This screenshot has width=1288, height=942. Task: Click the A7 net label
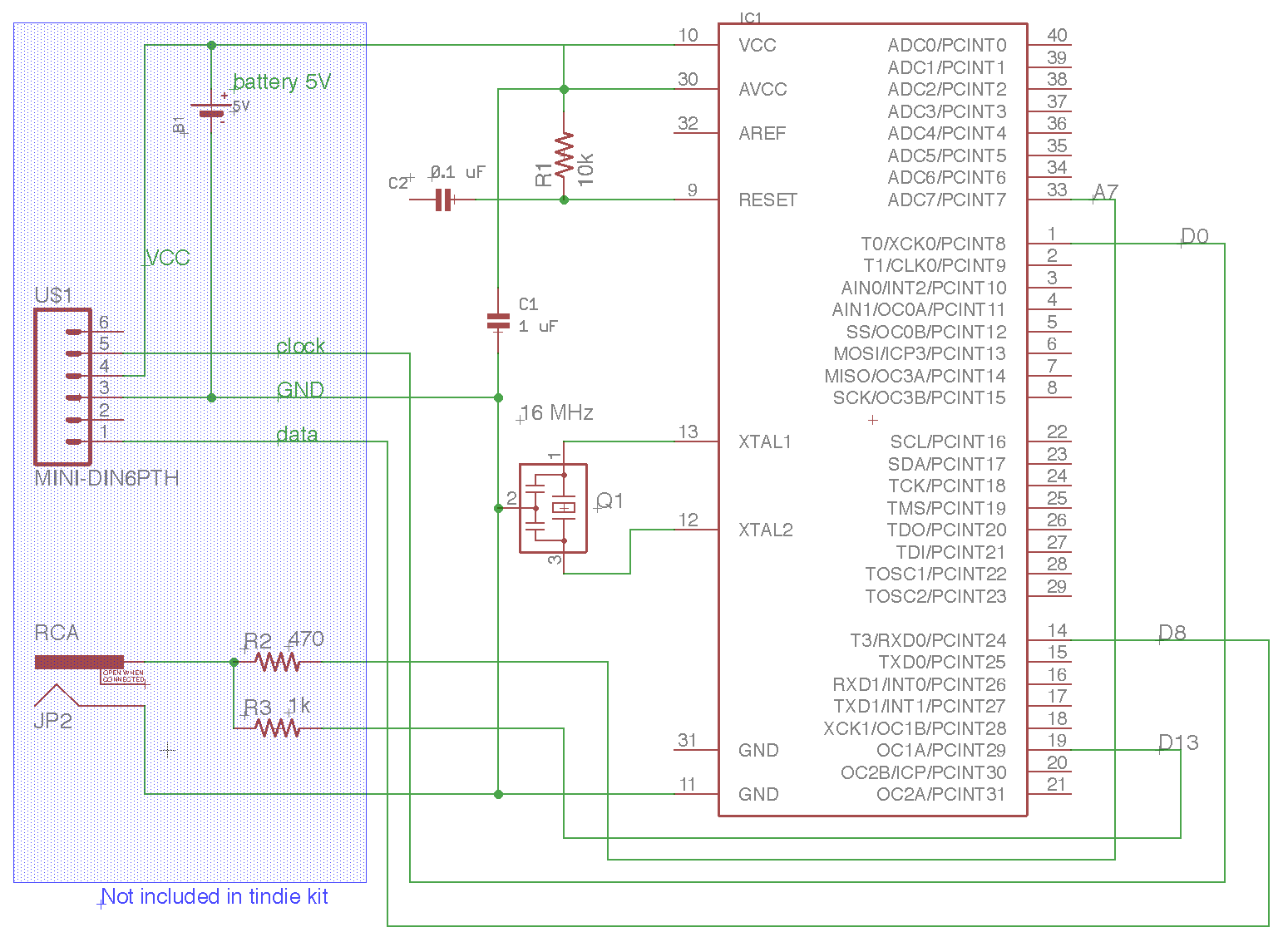(x=1105, y=192)
